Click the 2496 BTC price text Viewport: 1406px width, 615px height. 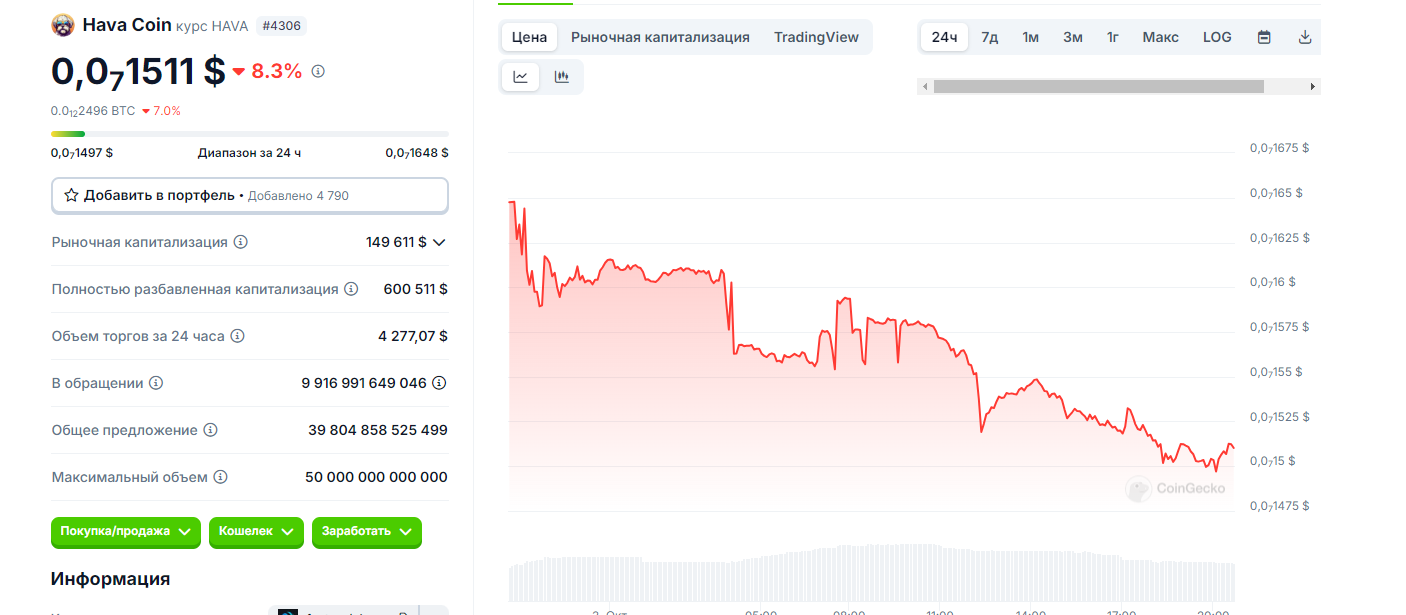pos(93,111)
